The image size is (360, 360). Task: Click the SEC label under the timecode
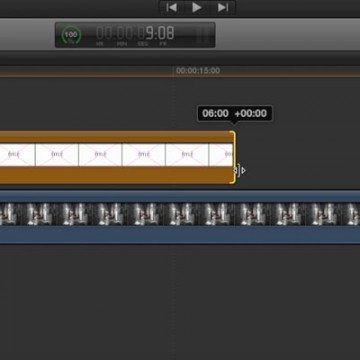pos(143,44)
